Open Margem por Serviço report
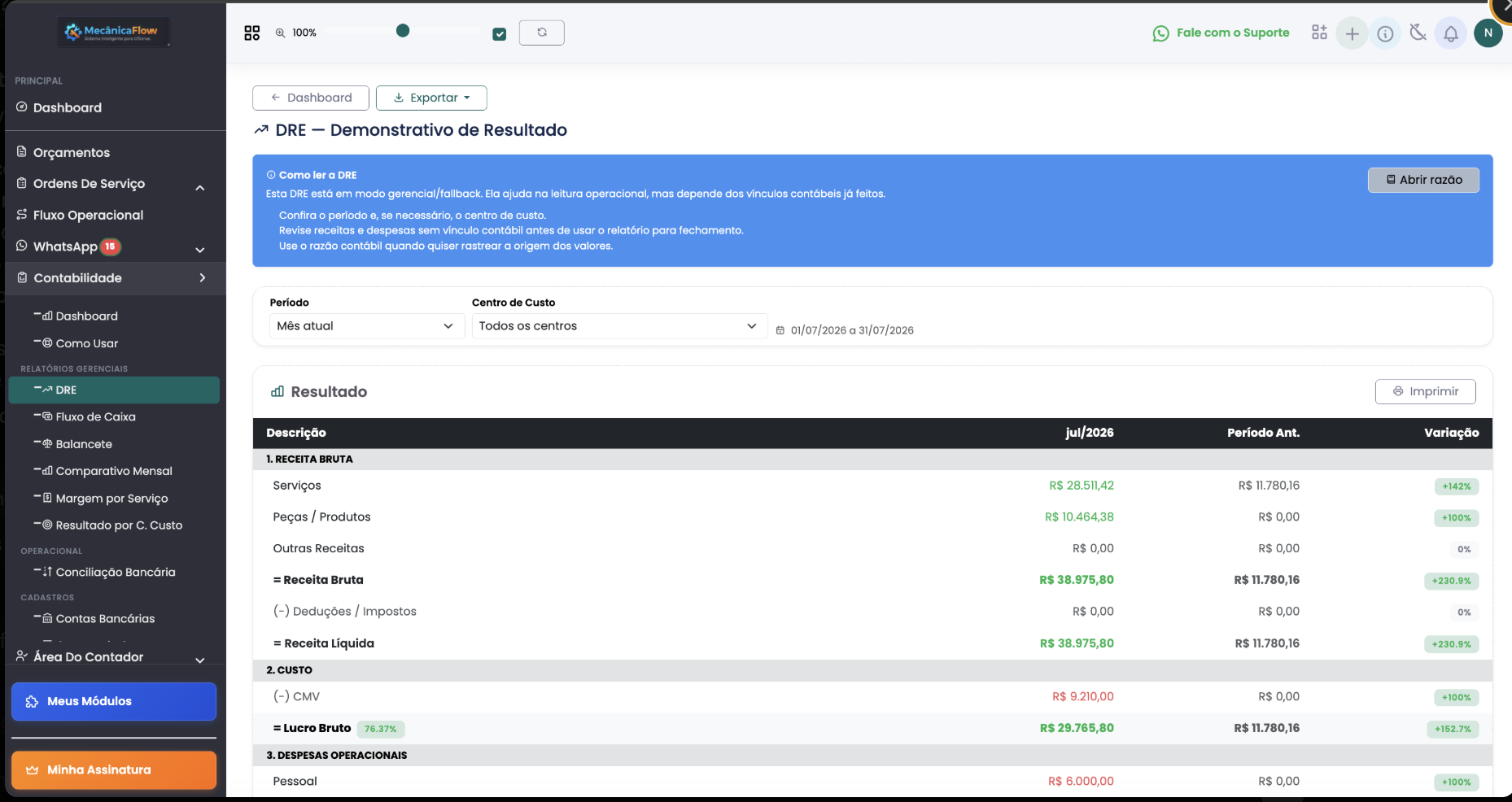Image resolution: width=1512 pixels, height=802 pixels. 111,498
